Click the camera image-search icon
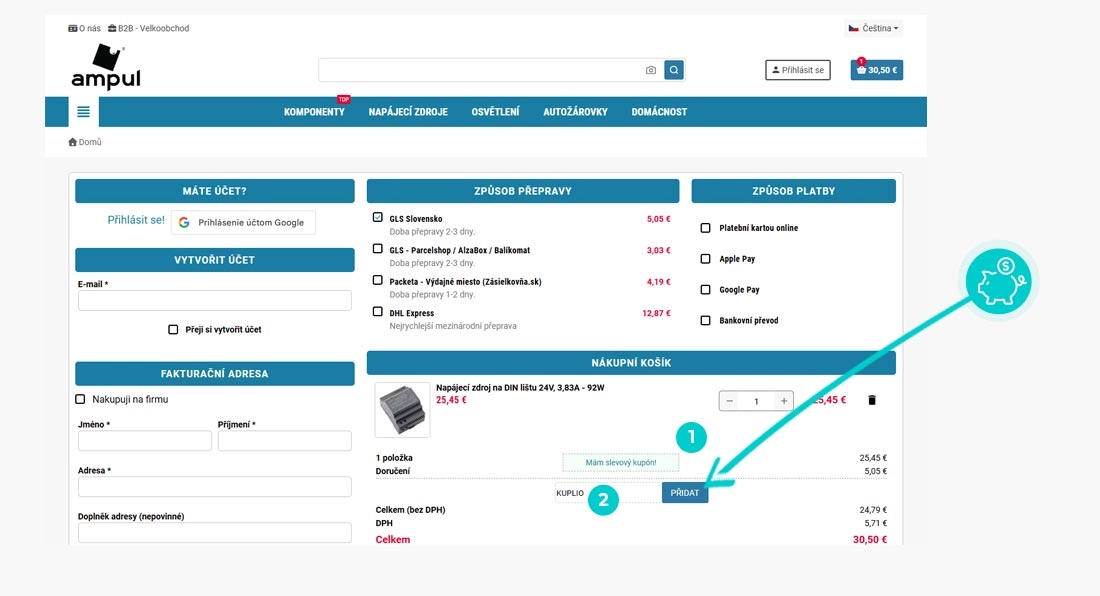The height and width of the screenshot is (596, 1100). click(651, 70)
